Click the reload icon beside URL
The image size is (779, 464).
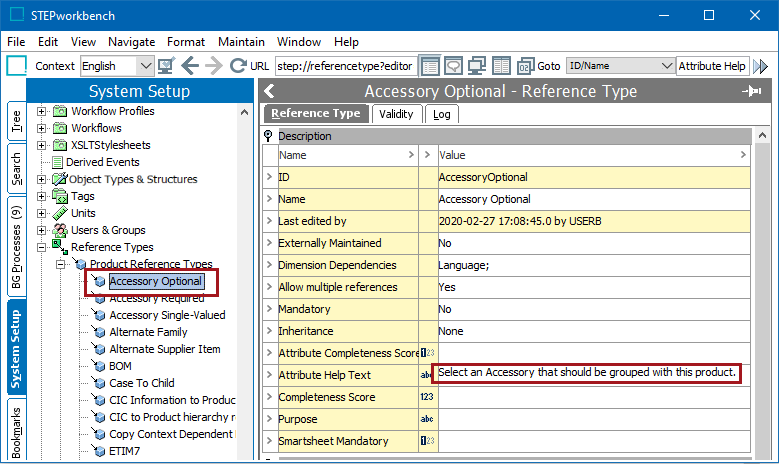238,66
